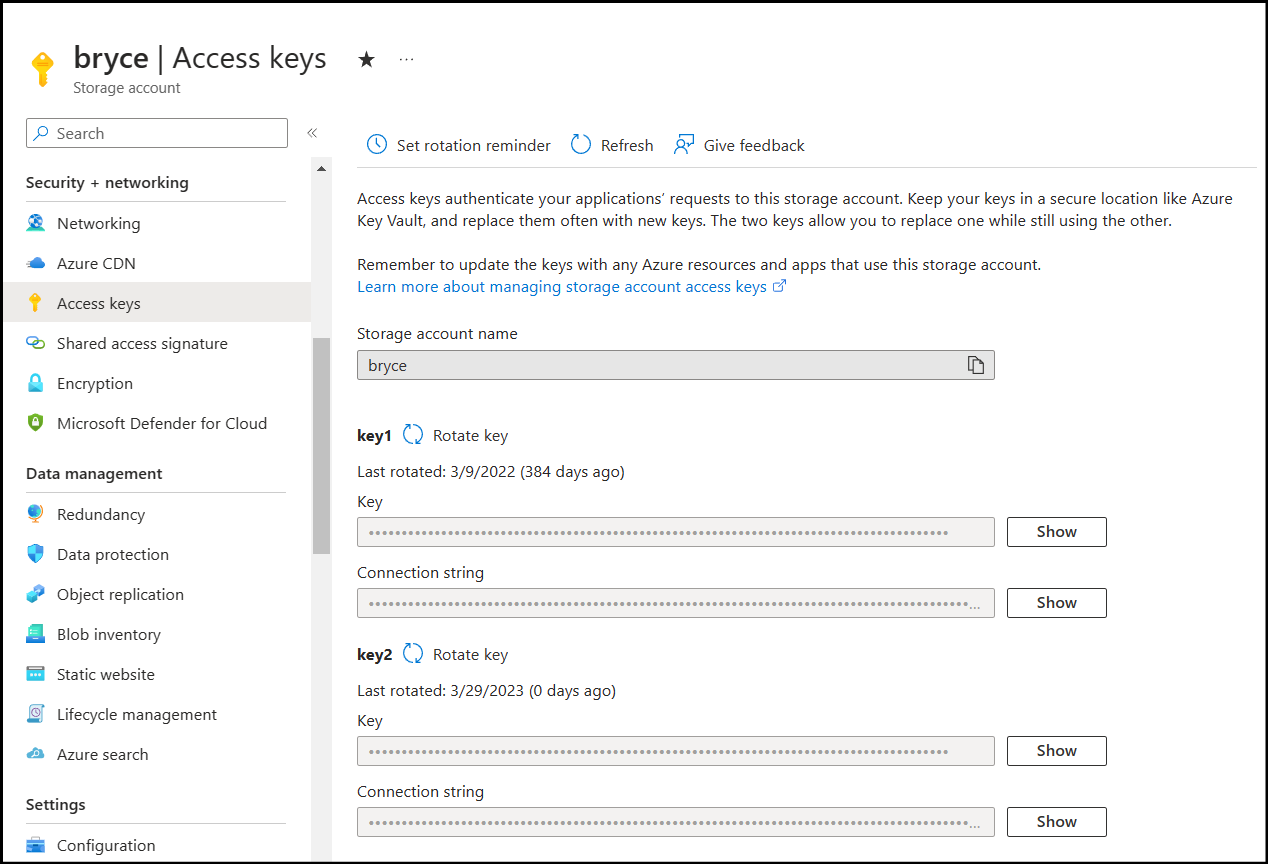Click the Data protection shield icon
1268x864 pixels.
pyautogui.click(x=36, y=554)
